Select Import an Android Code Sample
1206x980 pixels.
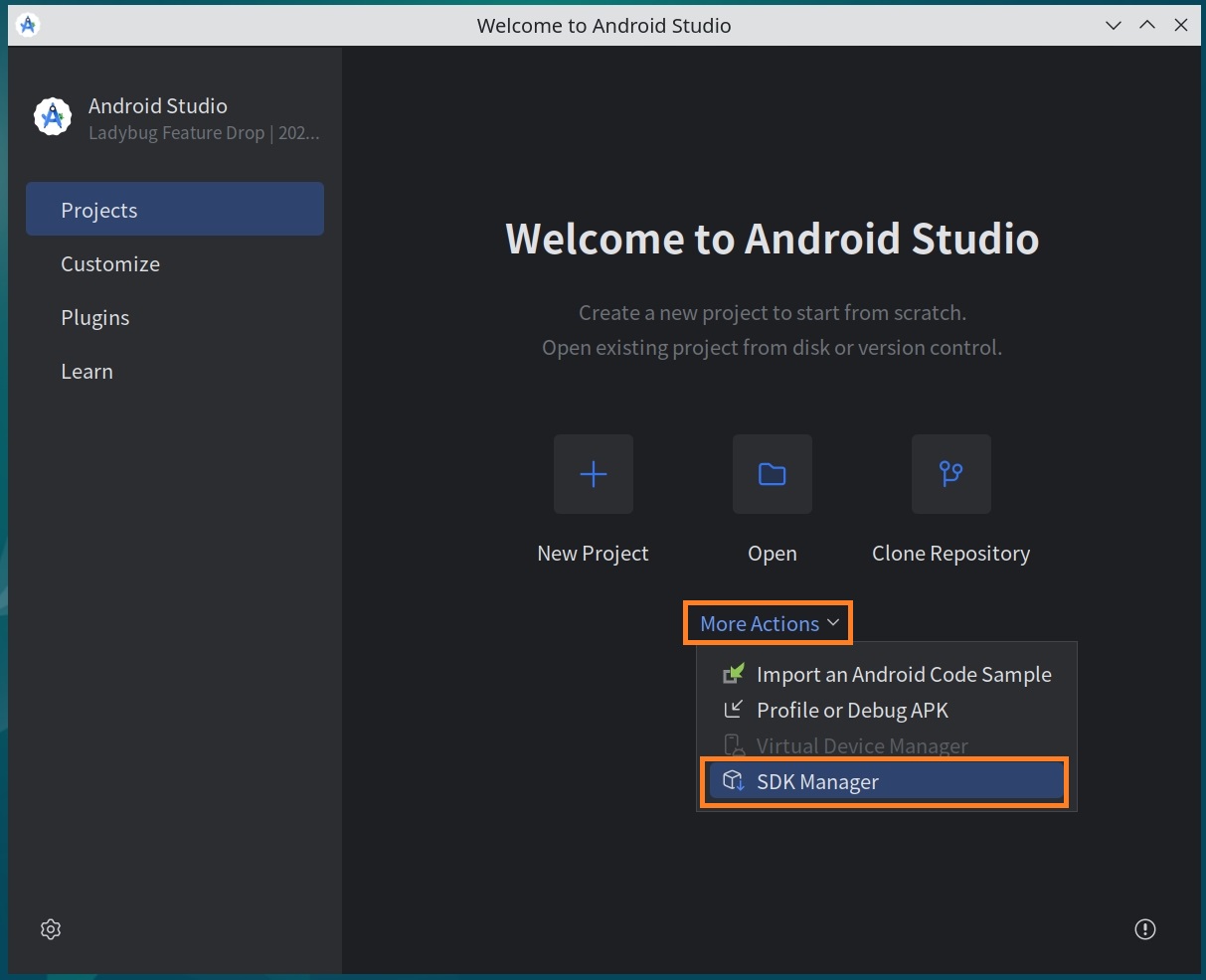click(x=903, y=674)
